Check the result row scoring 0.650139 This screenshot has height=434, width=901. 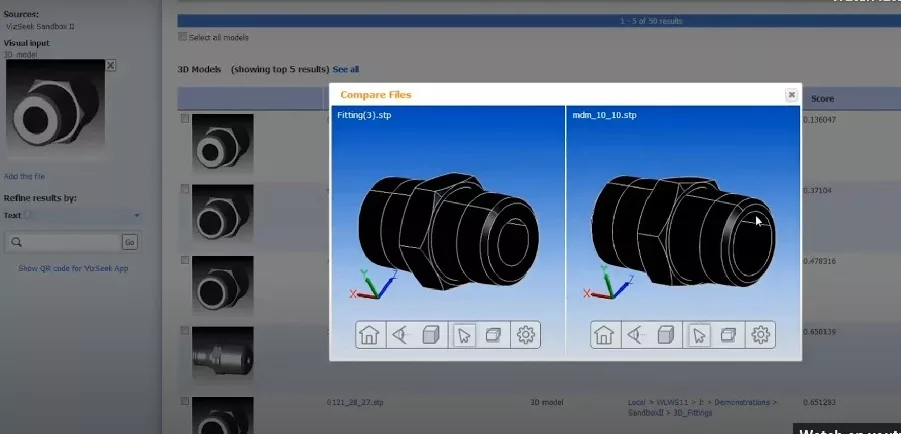pos(185,331)
